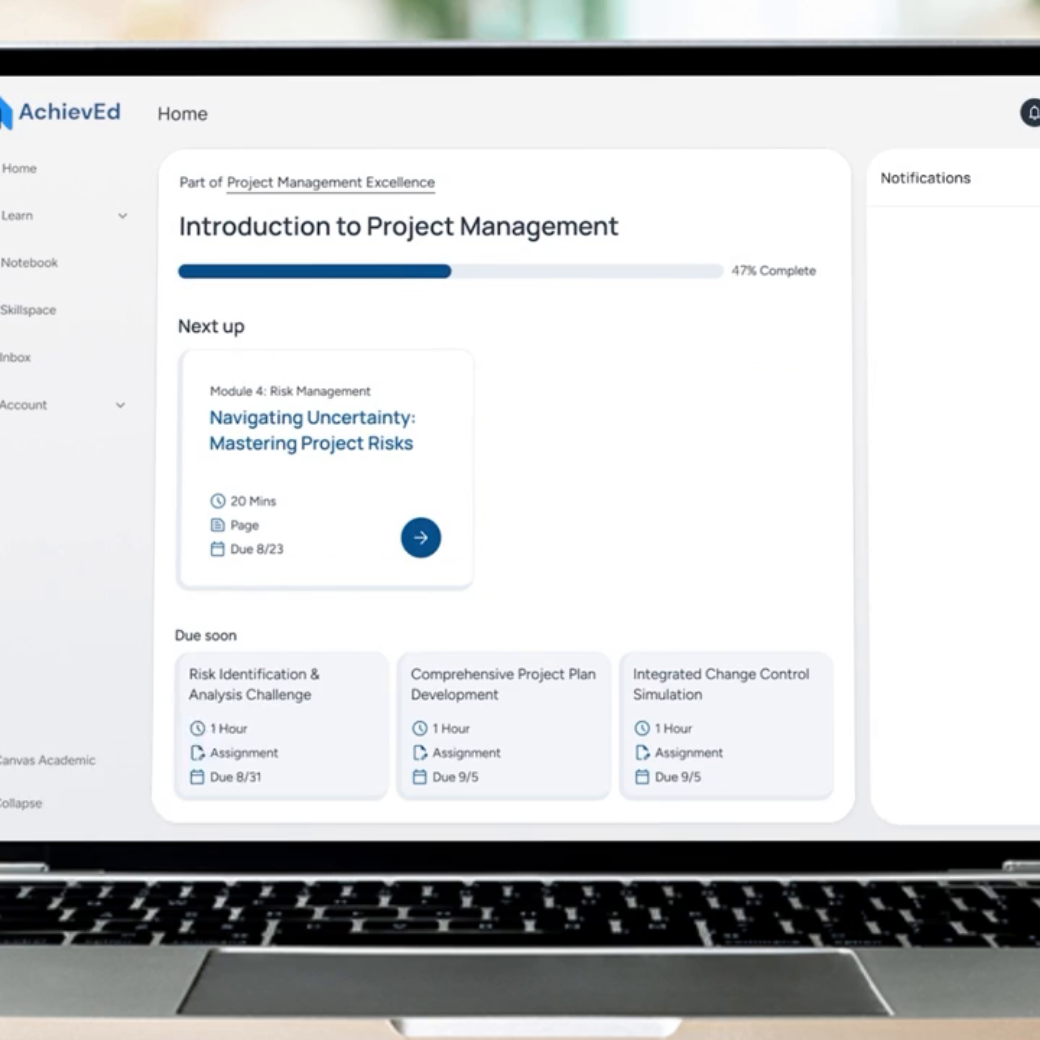Go to Notebook in the sidebar
The width and height of the screenshot is (1040, 1040).
pos(29,263)
